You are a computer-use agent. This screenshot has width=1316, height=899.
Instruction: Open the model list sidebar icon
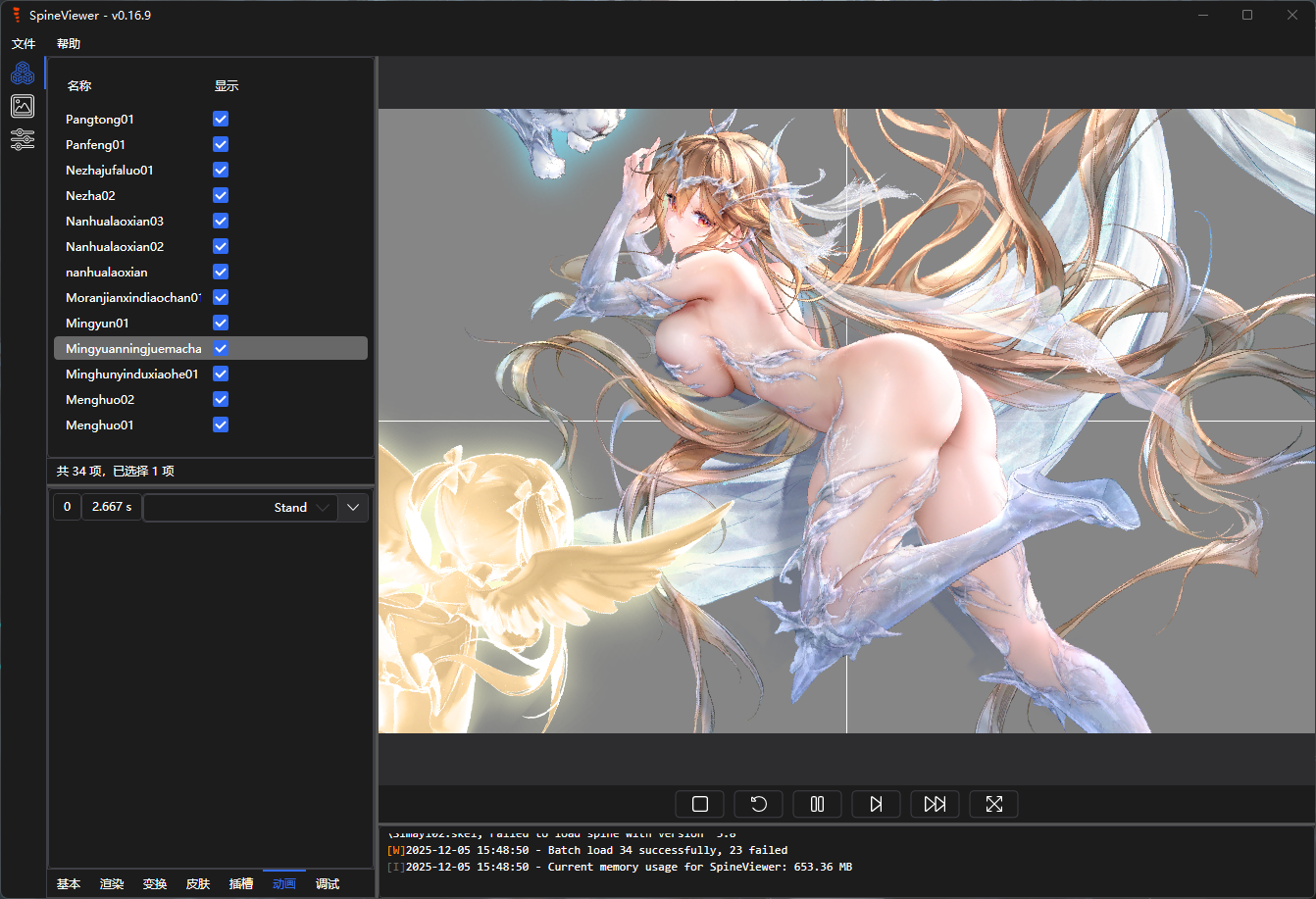click(23, 73)
